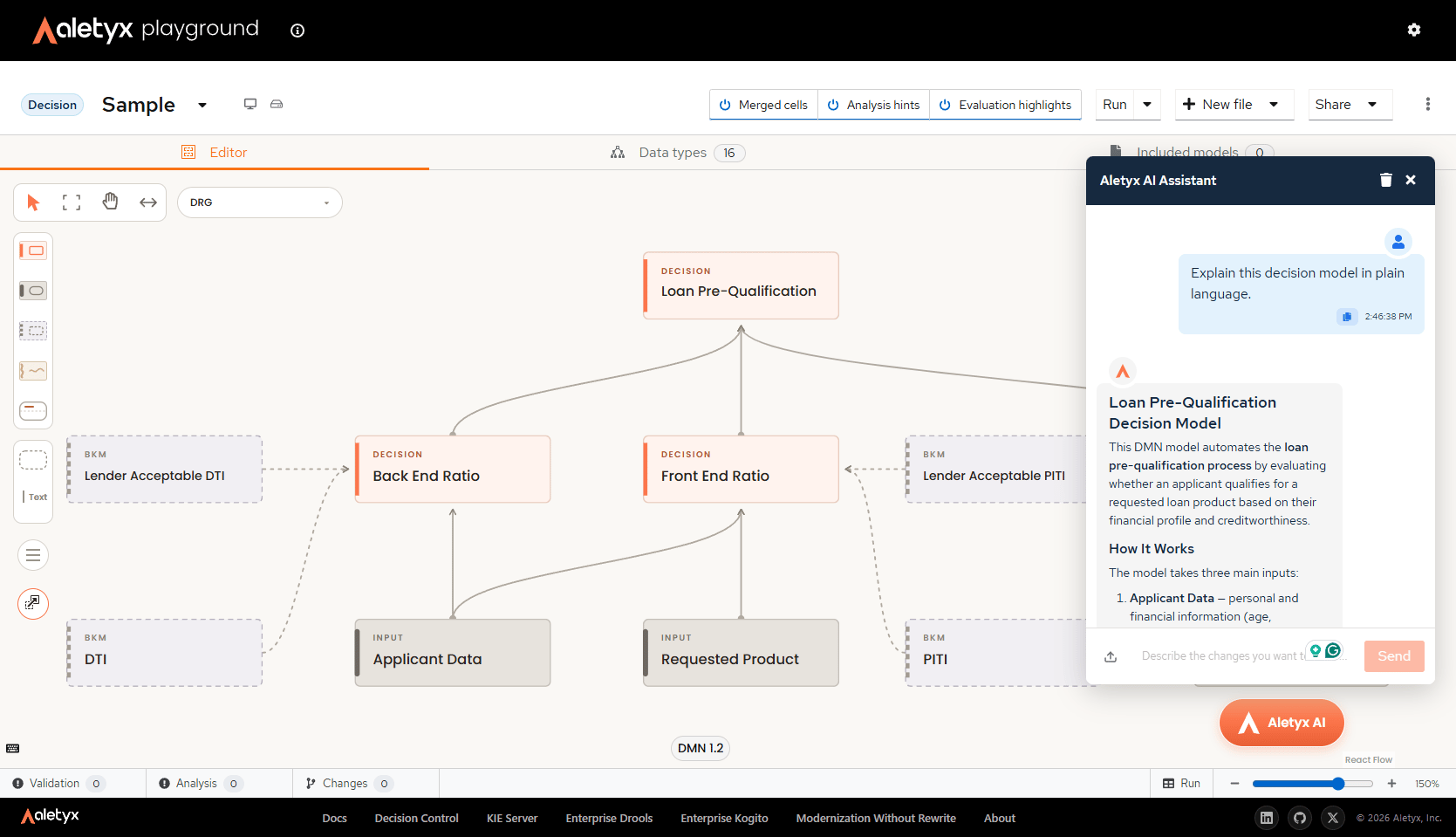Activate the marquee select tool
This screenshot has height=837, width=1456.
72,202
